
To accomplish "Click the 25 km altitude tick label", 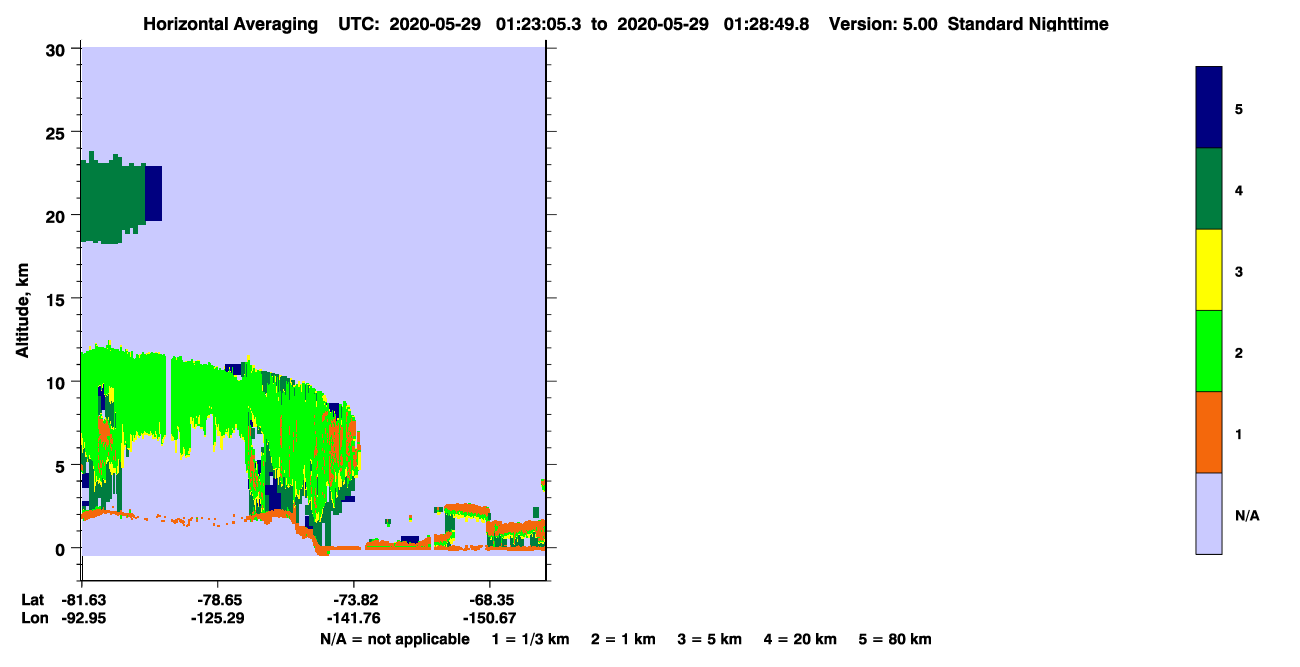I will point(57,133).
